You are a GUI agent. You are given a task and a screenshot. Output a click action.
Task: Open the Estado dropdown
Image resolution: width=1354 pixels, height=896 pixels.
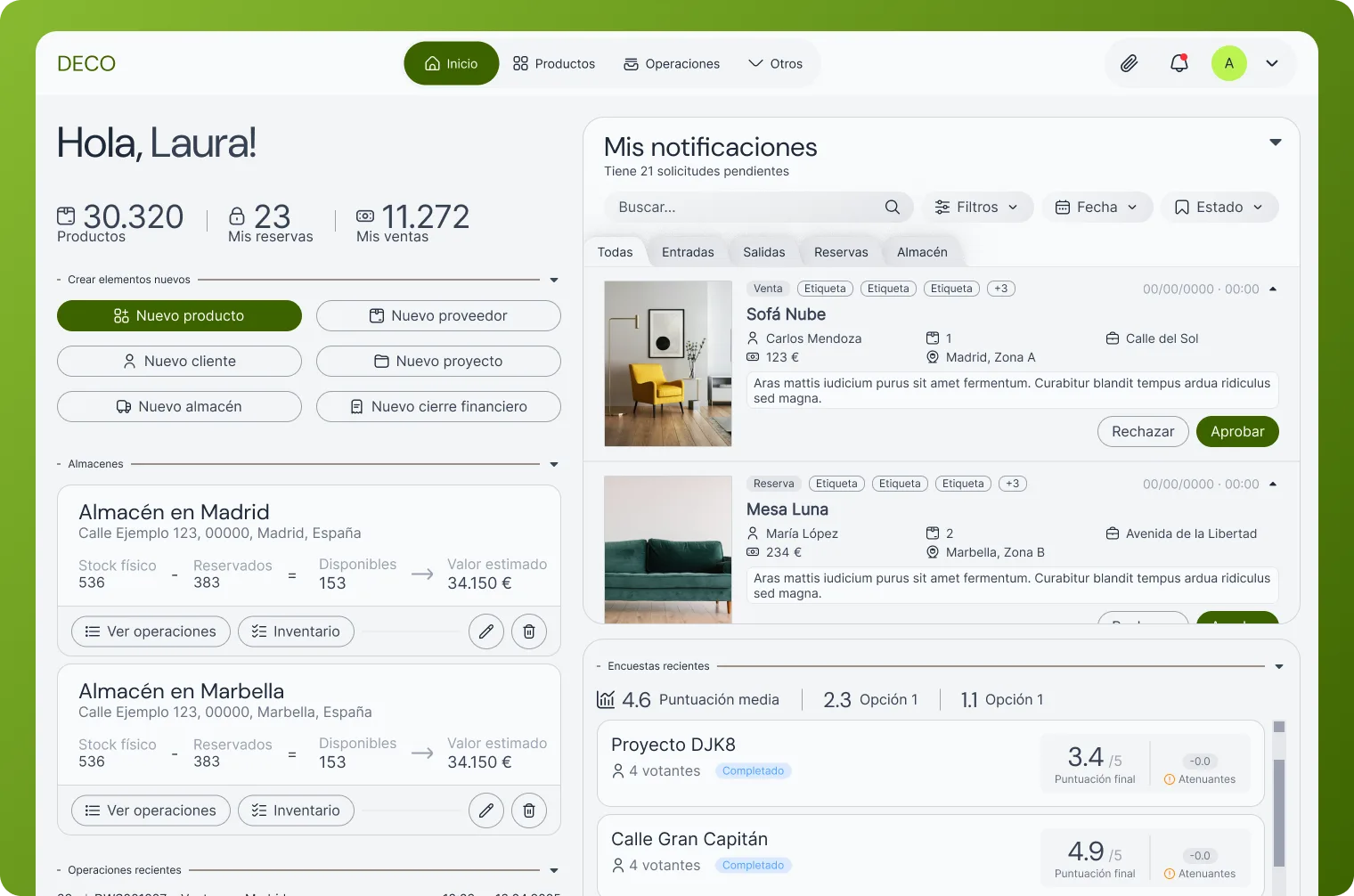click(x=1219, y=207)
